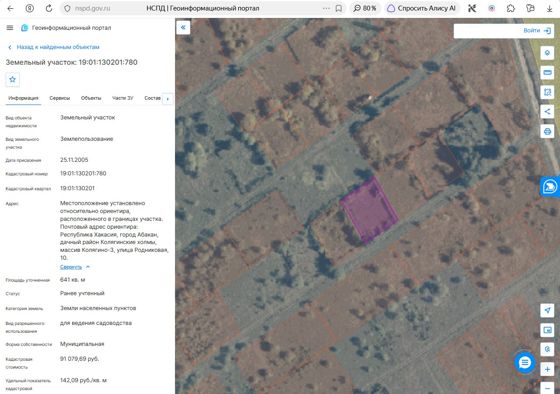The height and width of the screenshot is (394, 560).
Task: Click ownership value Муниципальная
Action: (82, 344)
